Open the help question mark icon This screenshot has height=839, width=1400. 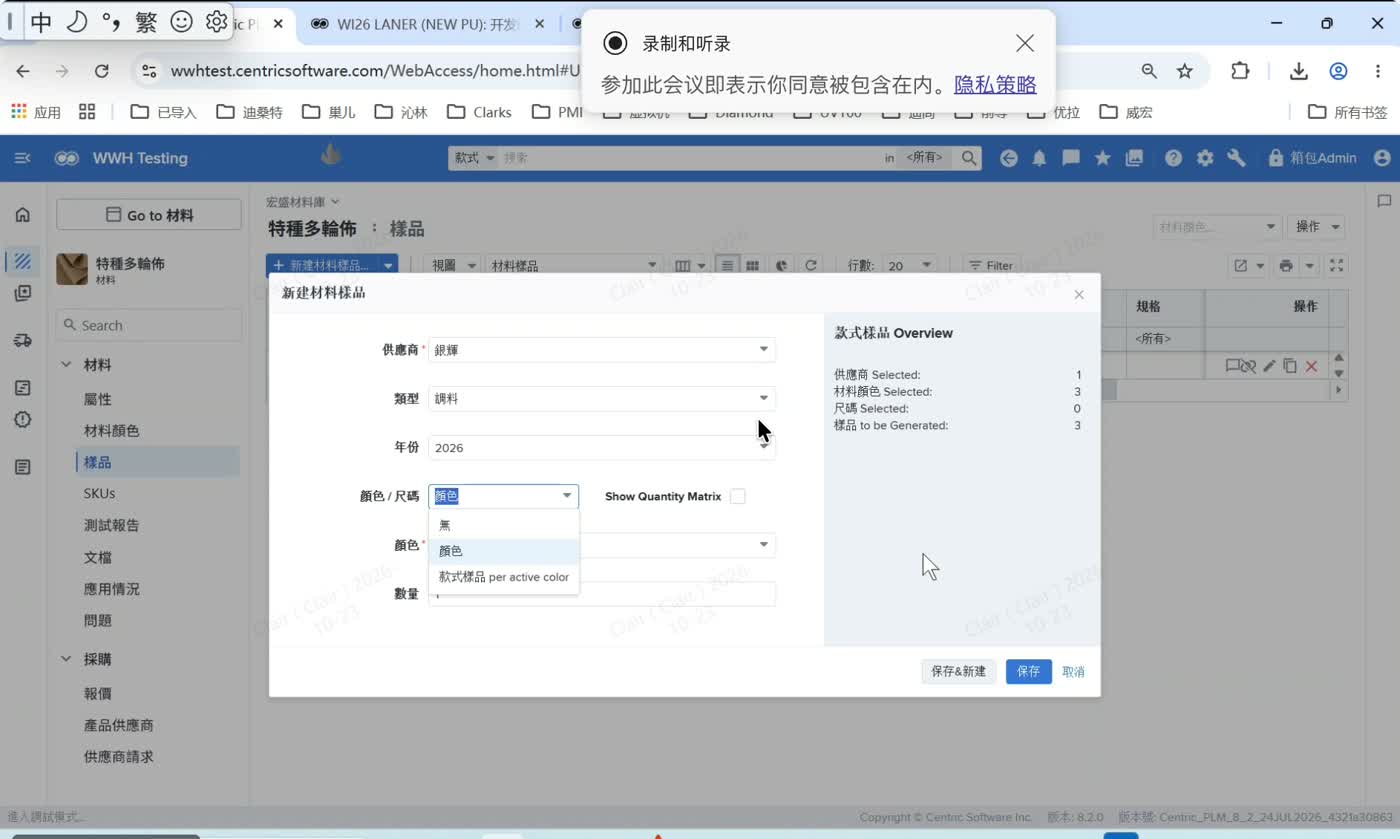click(1174, 158)
